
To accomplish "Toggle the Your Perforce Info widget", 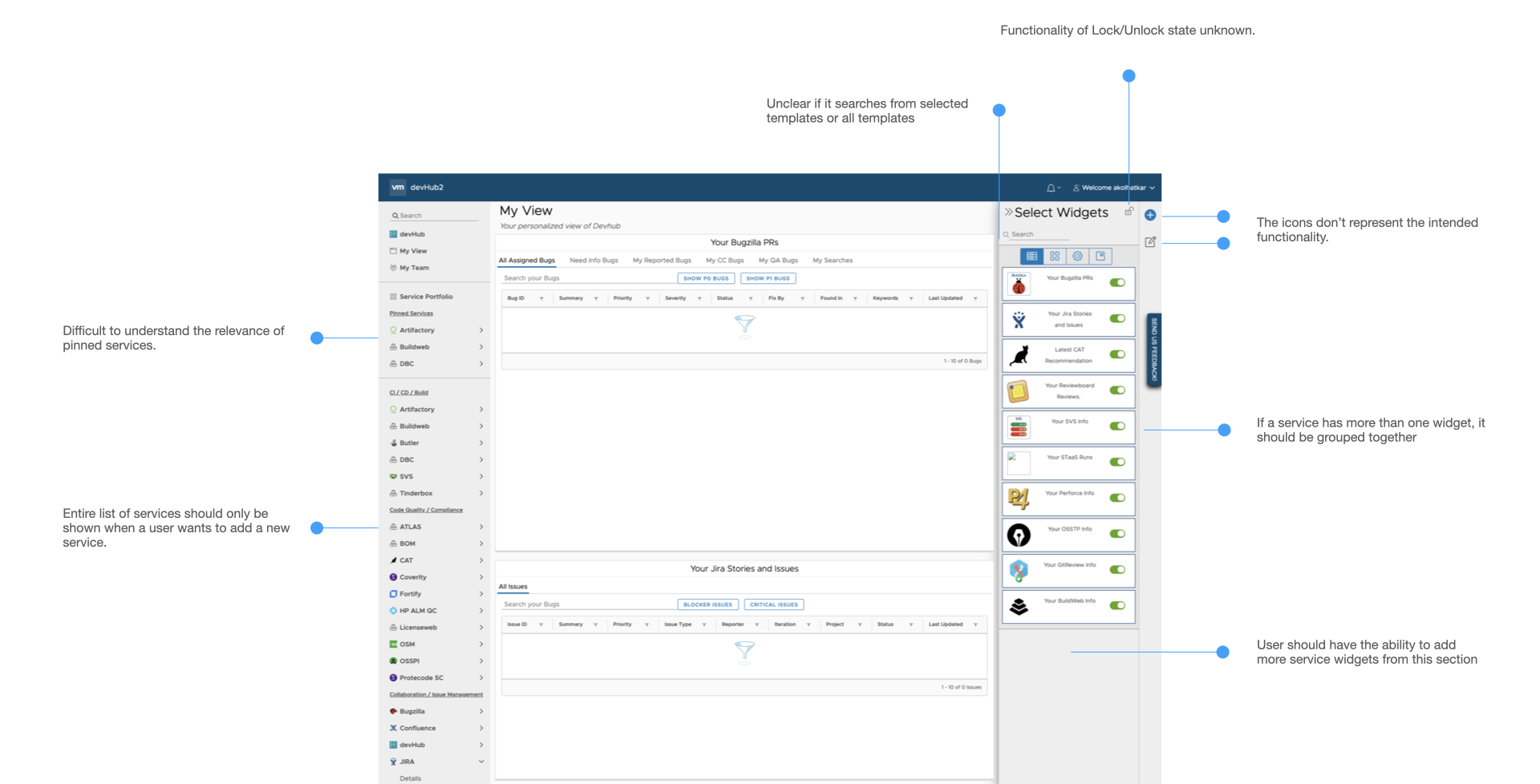I will point(1117,498).
